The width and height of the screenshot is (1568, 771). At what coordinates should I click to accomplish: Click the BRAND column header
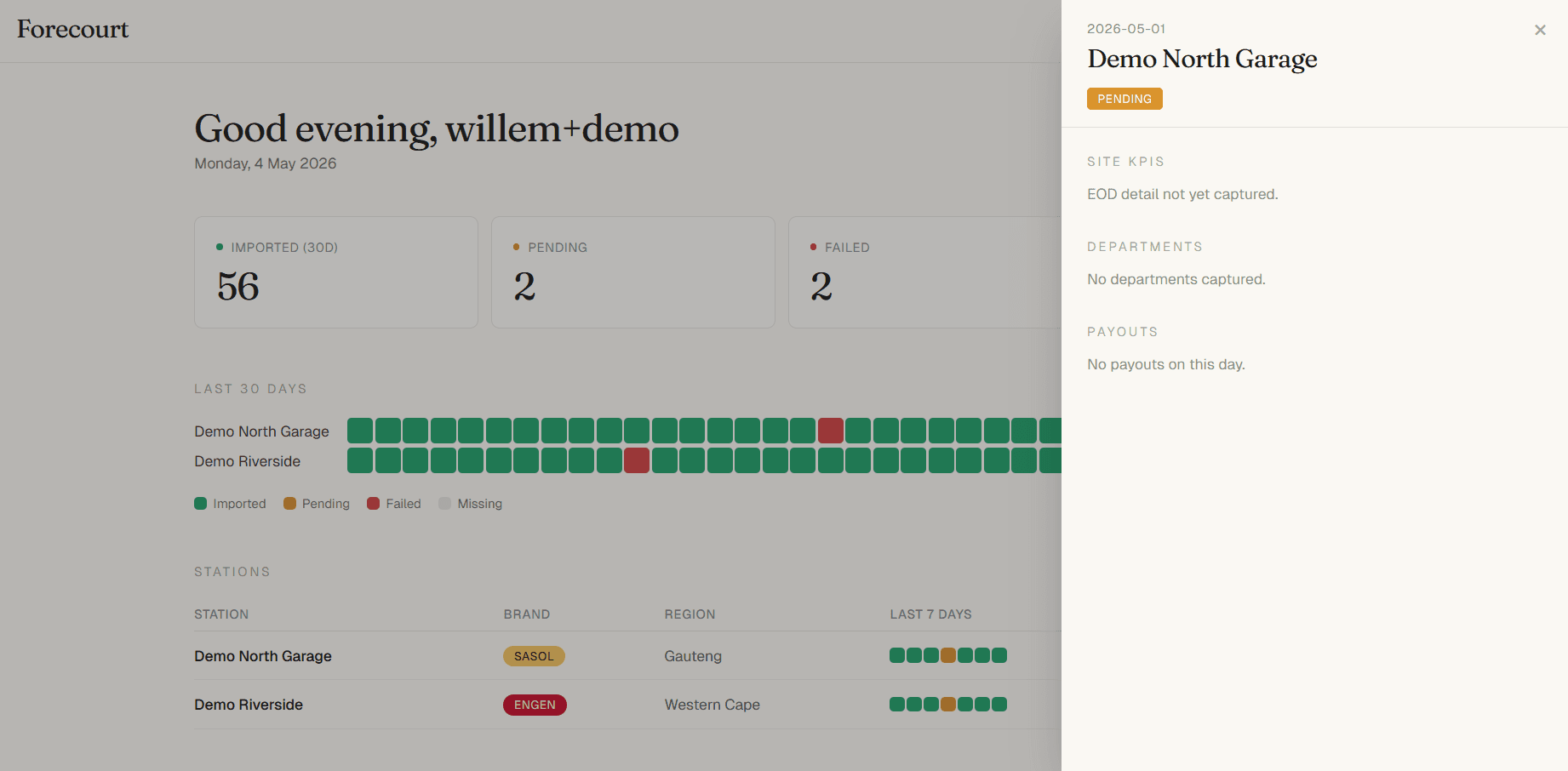(527, 614)
